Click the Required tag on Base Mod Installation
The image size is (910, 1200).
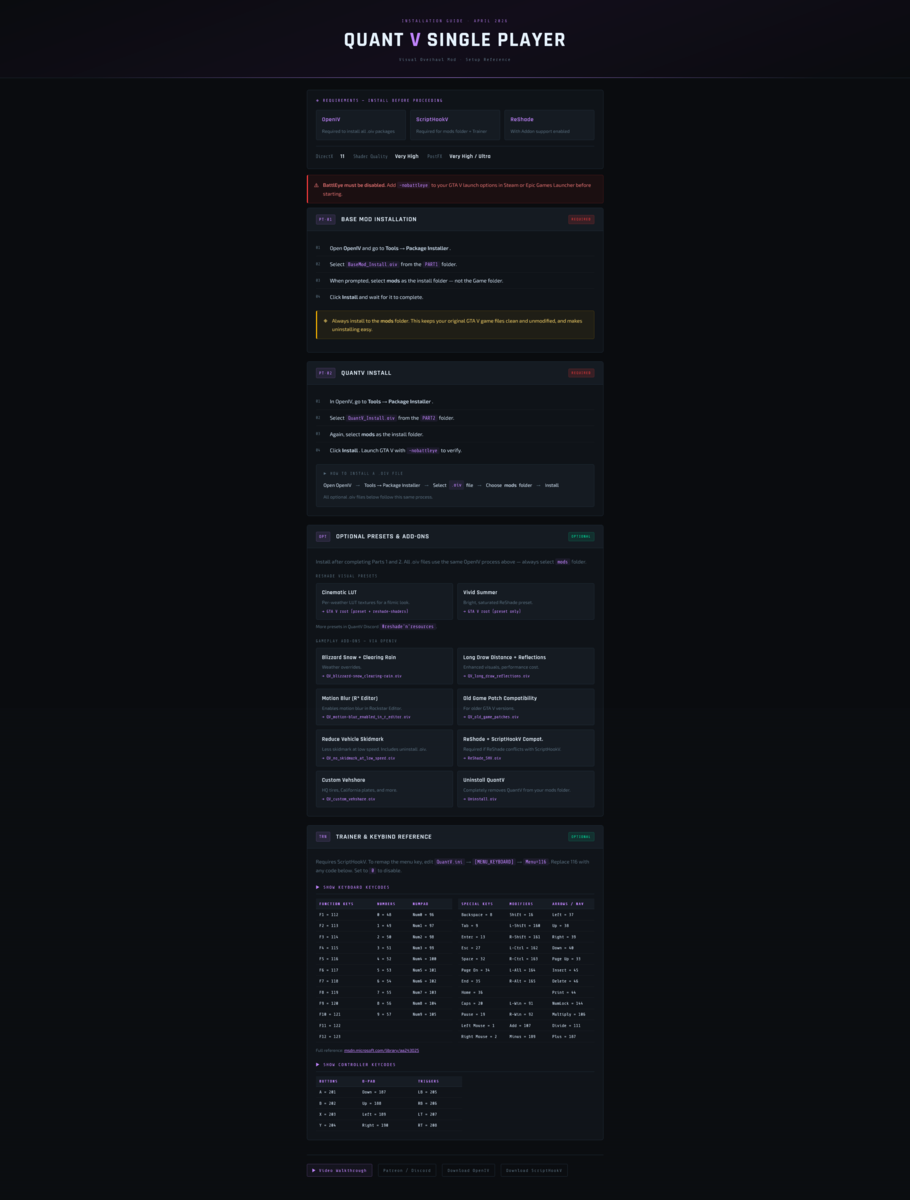coord(581,219)
